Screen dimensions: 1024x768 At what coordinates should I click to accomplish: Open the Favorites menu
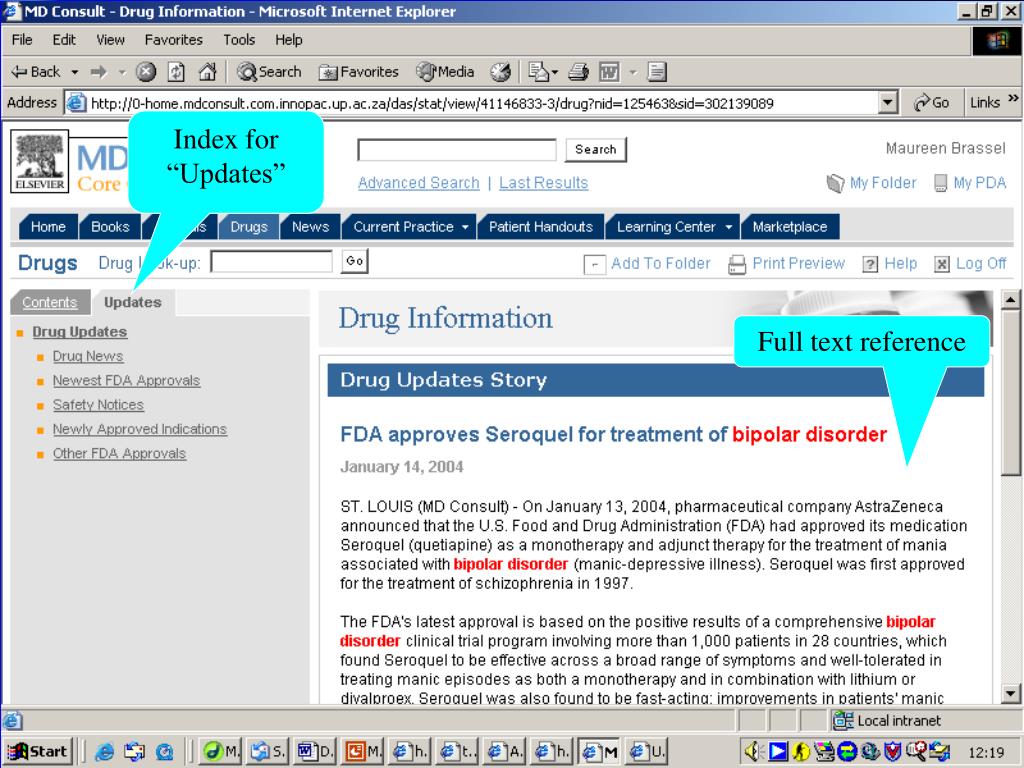pyautogui.click(x=174, y=40)
